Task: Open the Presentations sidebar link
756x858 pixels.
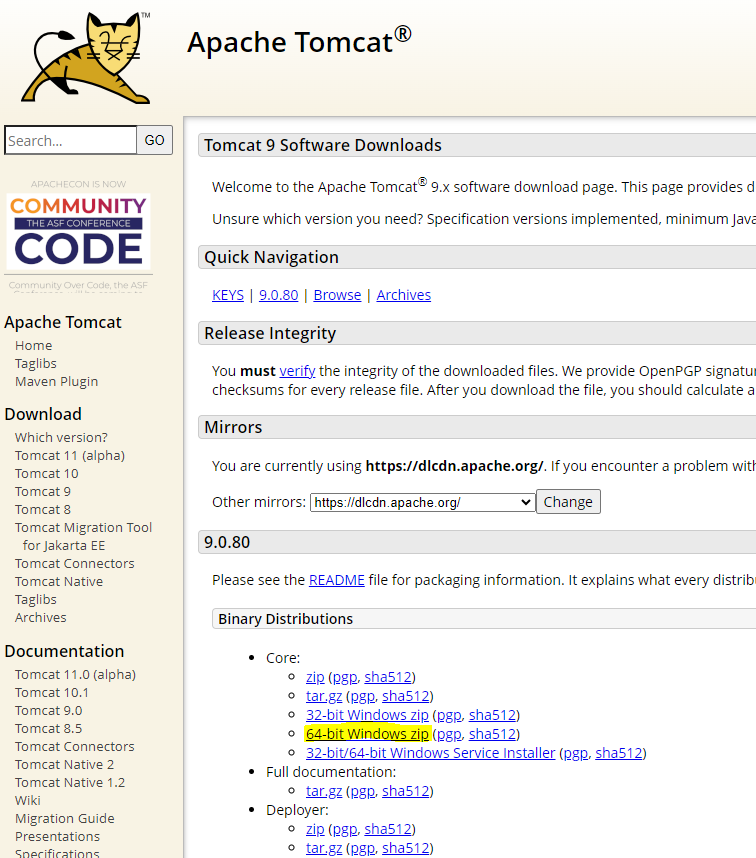Action: point(57,837)
